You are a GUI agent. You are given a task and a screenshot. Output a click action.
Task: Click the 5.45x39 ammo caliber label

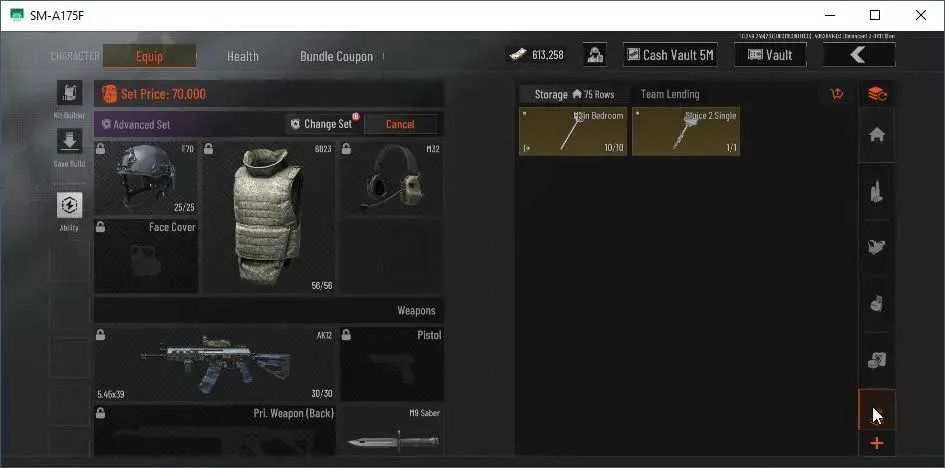tap(111, 395)
